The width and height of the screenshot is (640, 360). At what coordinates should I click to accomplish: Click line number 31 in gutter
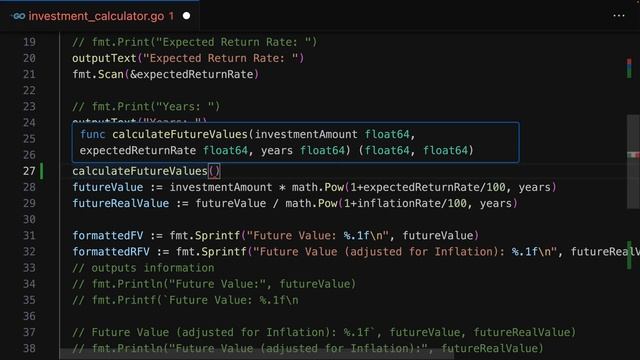[29, 236]
